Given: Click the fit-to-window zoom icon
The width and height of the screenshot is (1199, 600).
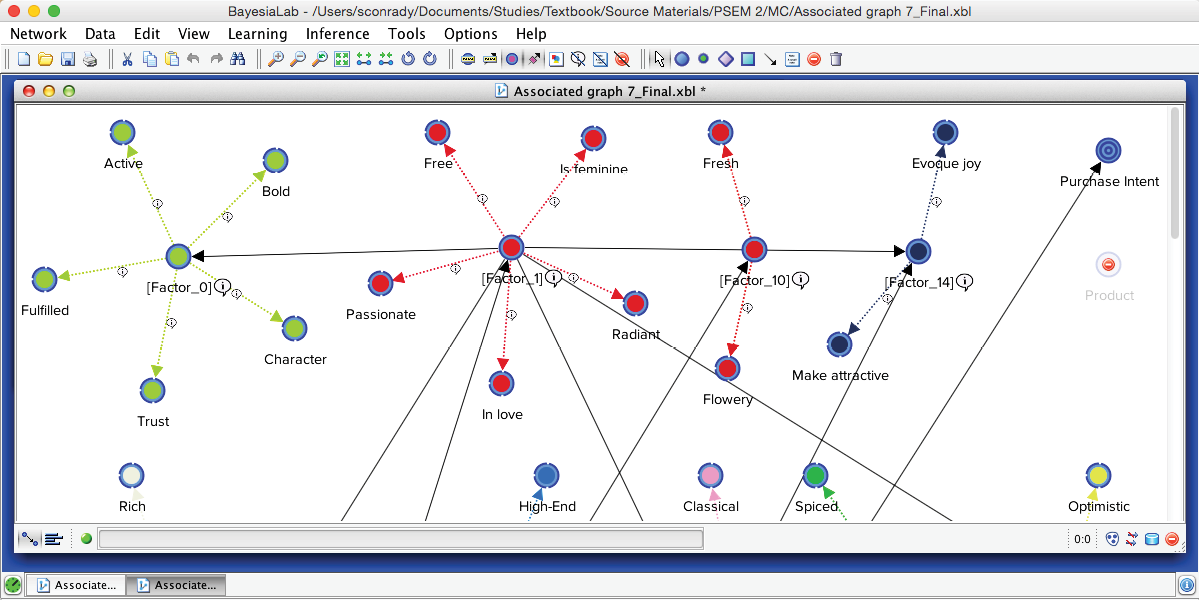Looking at the screenshot, I should (x=342, y=59).
